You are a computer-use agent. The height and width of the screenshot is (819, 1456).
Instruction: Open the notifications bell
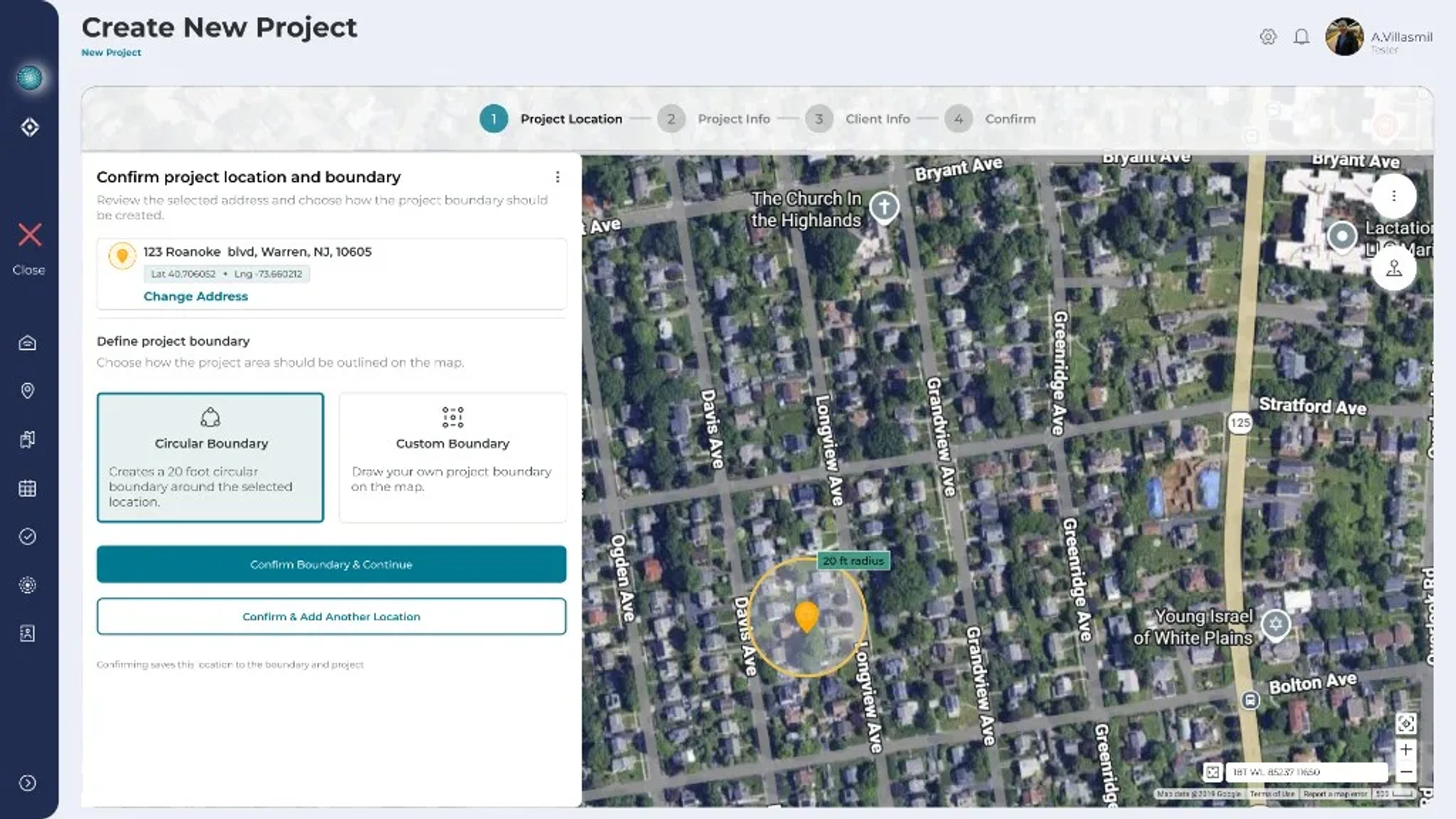(1301, 37)
